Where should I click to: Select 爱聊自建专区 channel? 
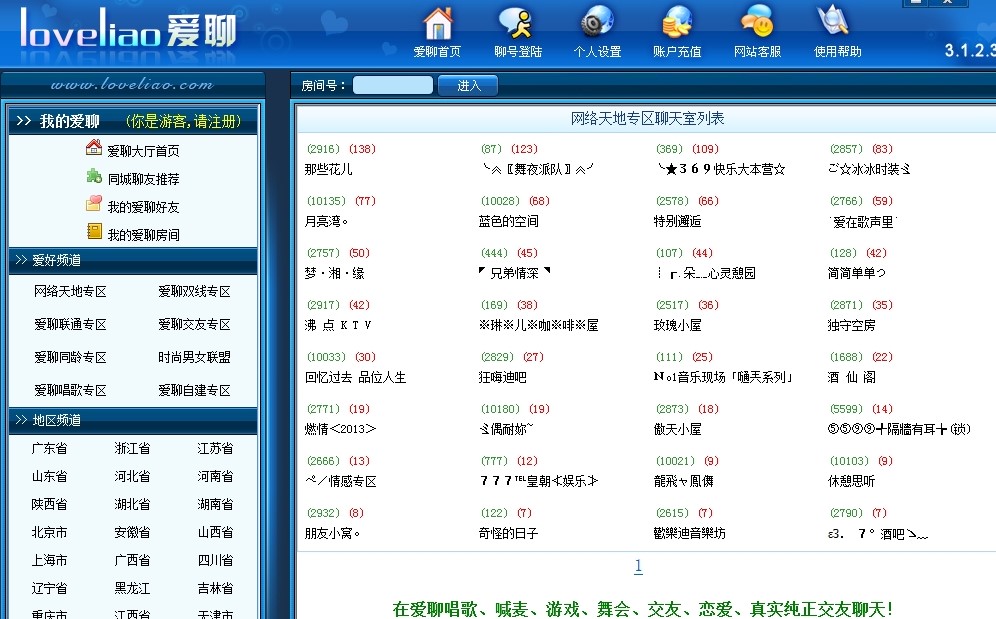pos(194,391)
